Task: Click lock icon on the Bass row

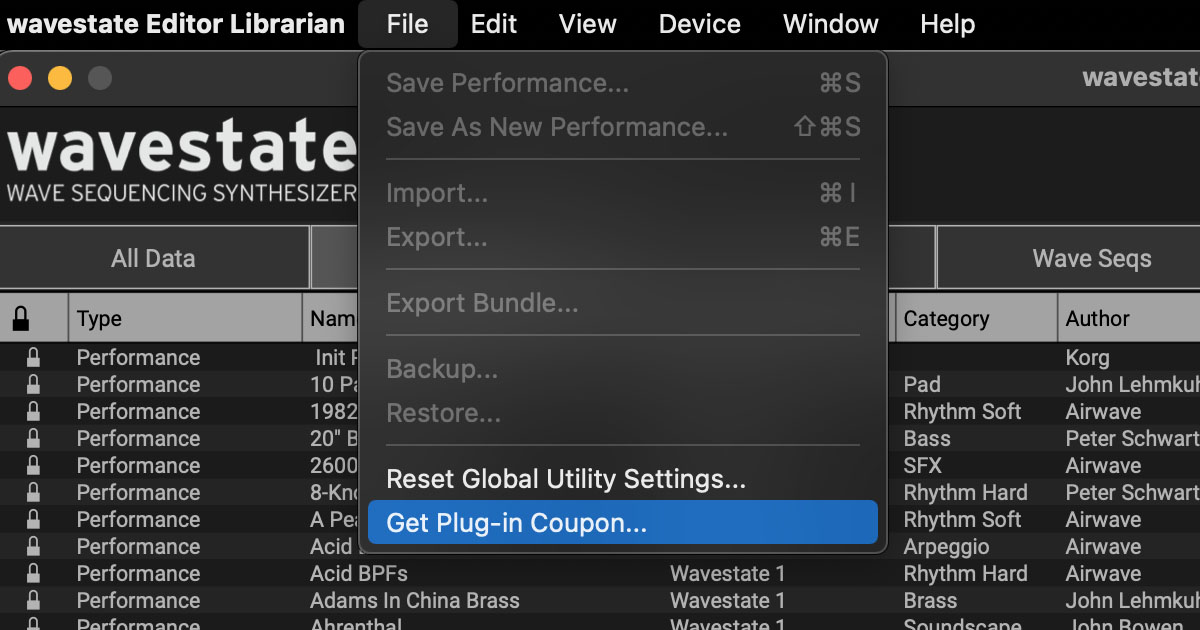Action: click(33, 439)
